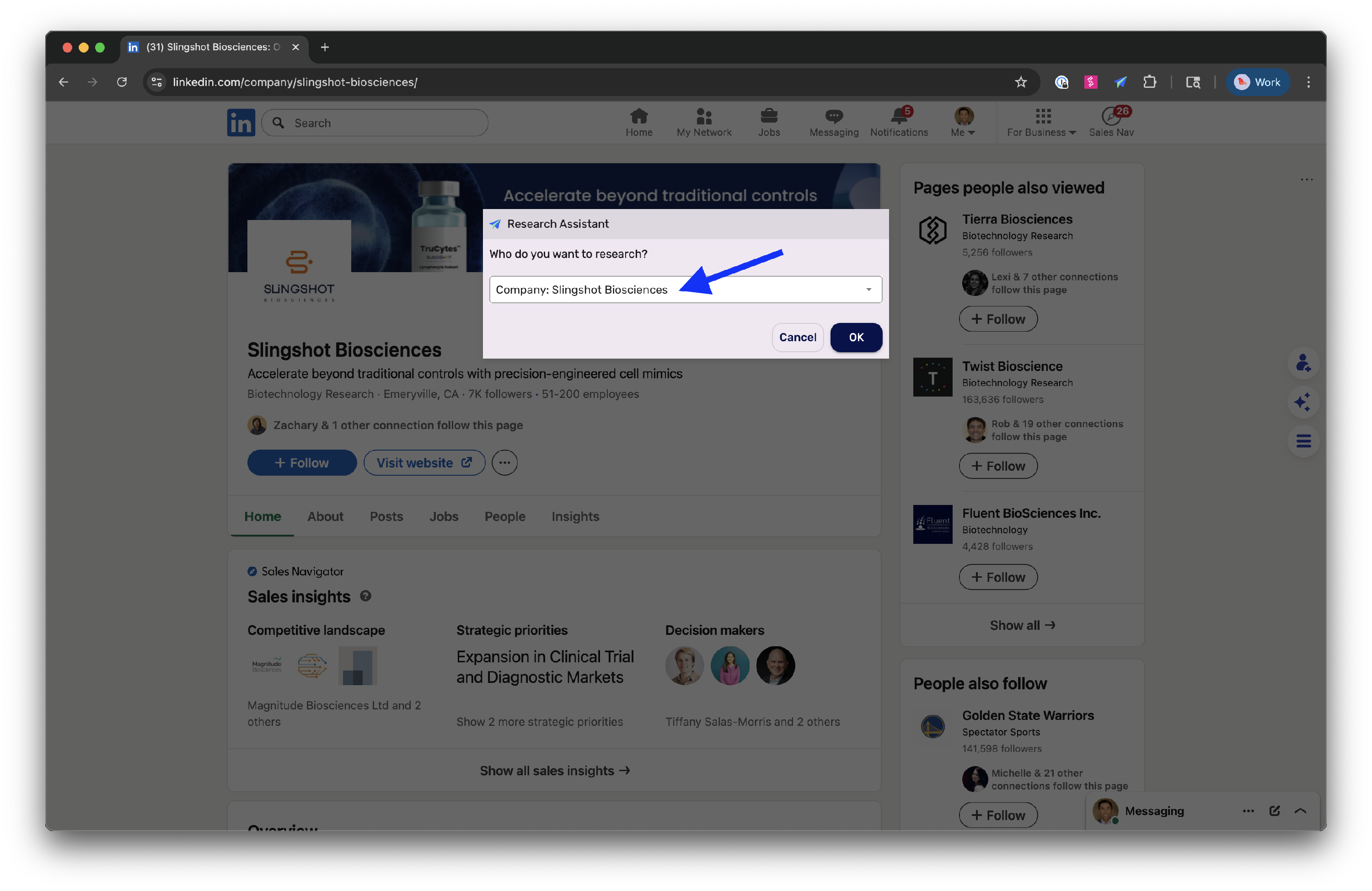Open Golden State Warriors page
This screenshot has height=891, width=1372.
[1027, 715]
